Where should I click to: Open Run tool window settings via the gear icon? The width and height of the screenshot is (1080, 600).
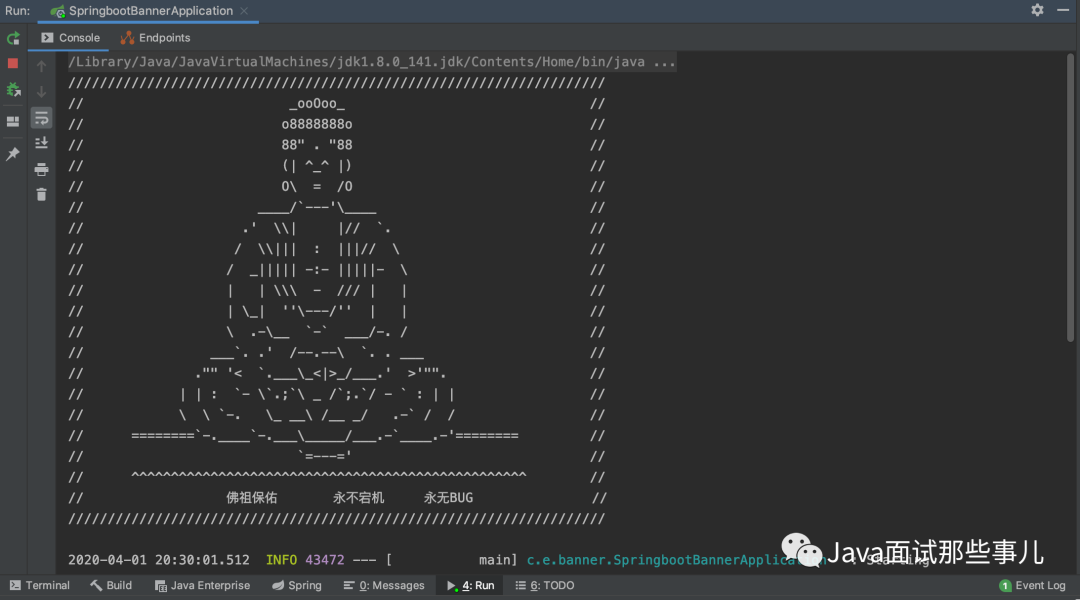1037,10
